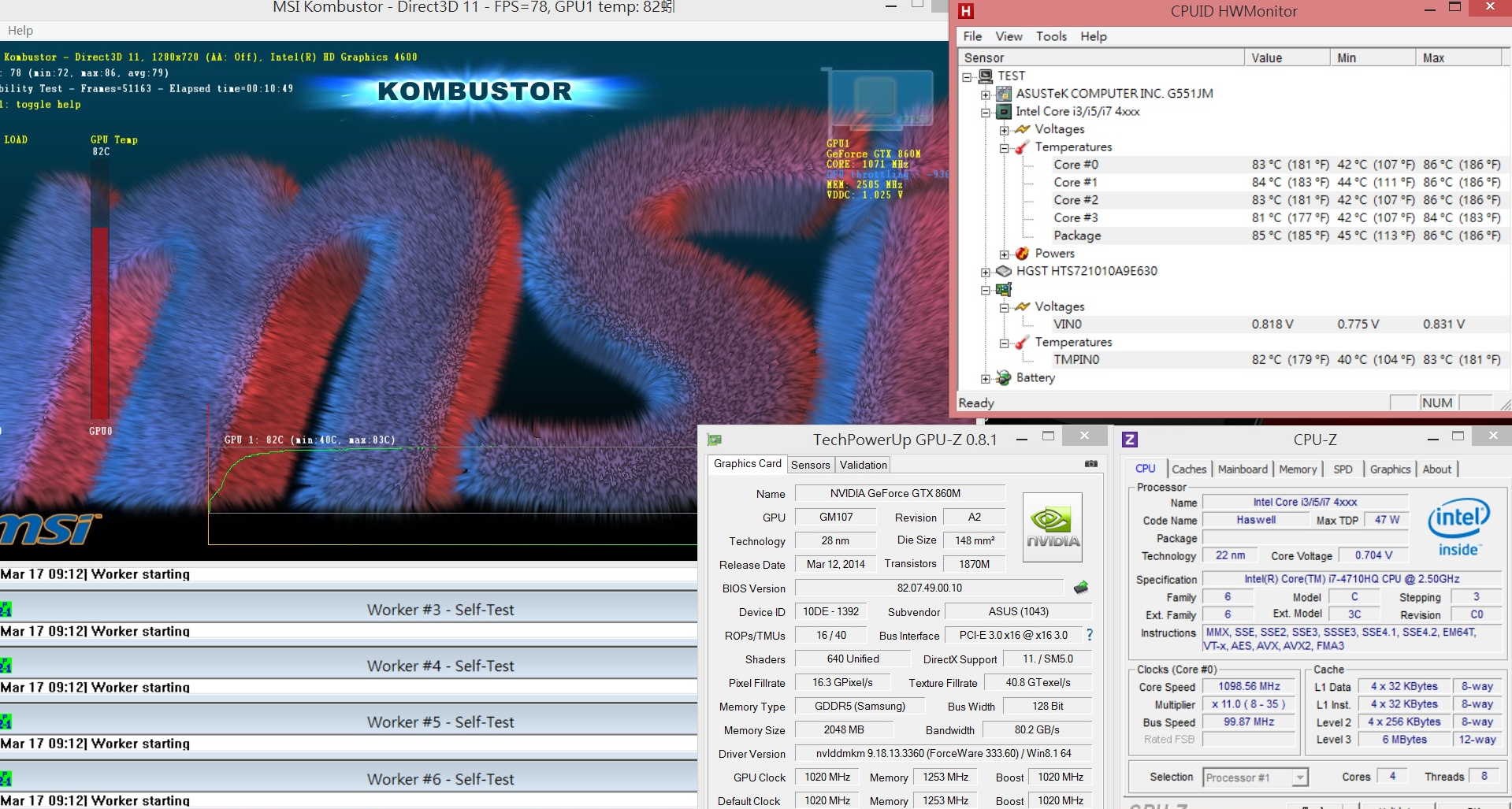This screenshot has width=1512, height=809.
Task: Click the GPU-Z screenshot camera icon
Action: click(1090, 464)
